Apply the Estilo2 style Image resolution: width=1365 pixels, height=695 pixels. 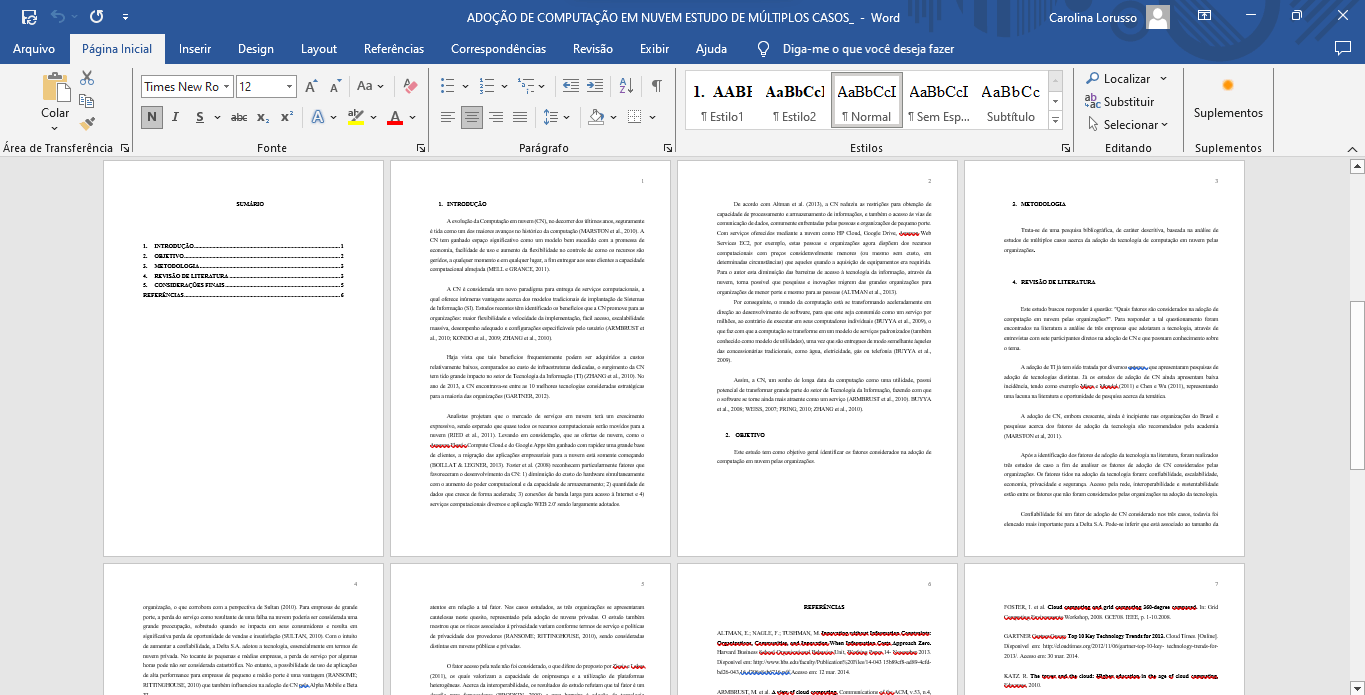click(794, 101)
